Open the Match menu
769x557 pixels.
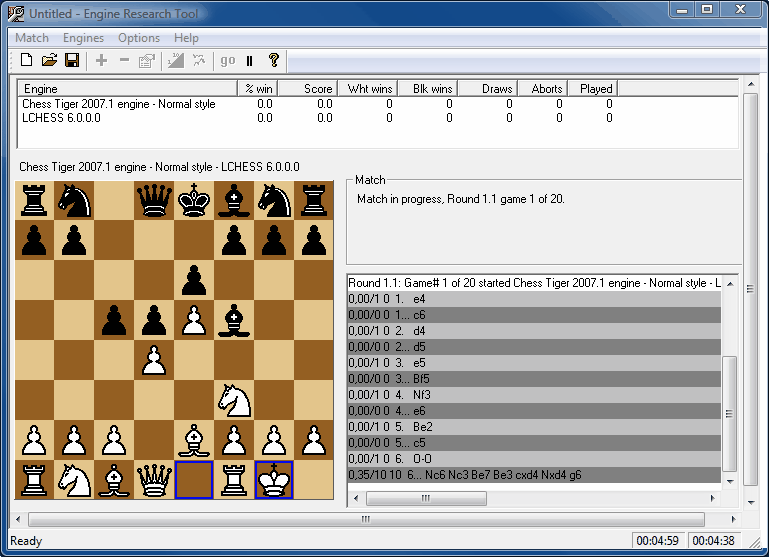click(32, 38)
